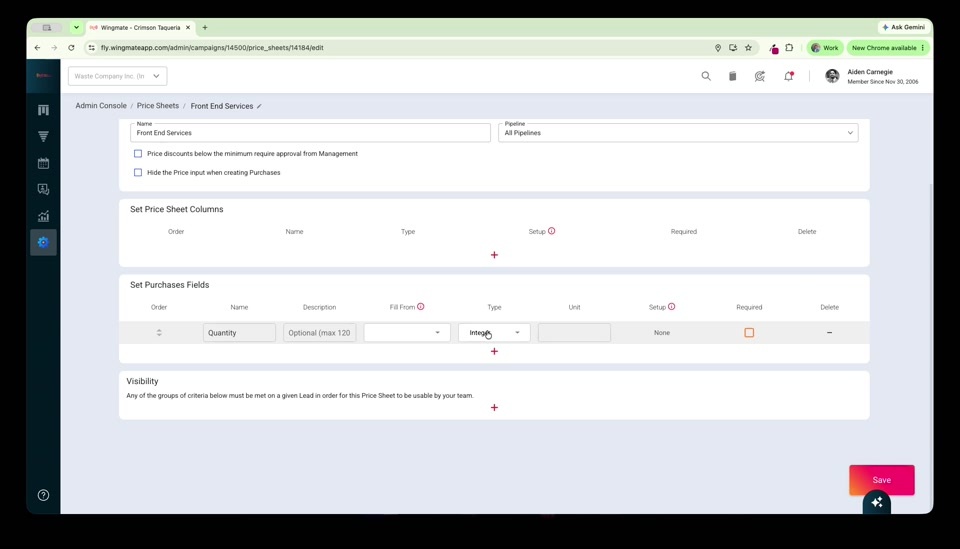The width and height of the screenshot is (960, 549).
Task: Add a Visibility criteria group with plus
Action: [x=494, y=408]
